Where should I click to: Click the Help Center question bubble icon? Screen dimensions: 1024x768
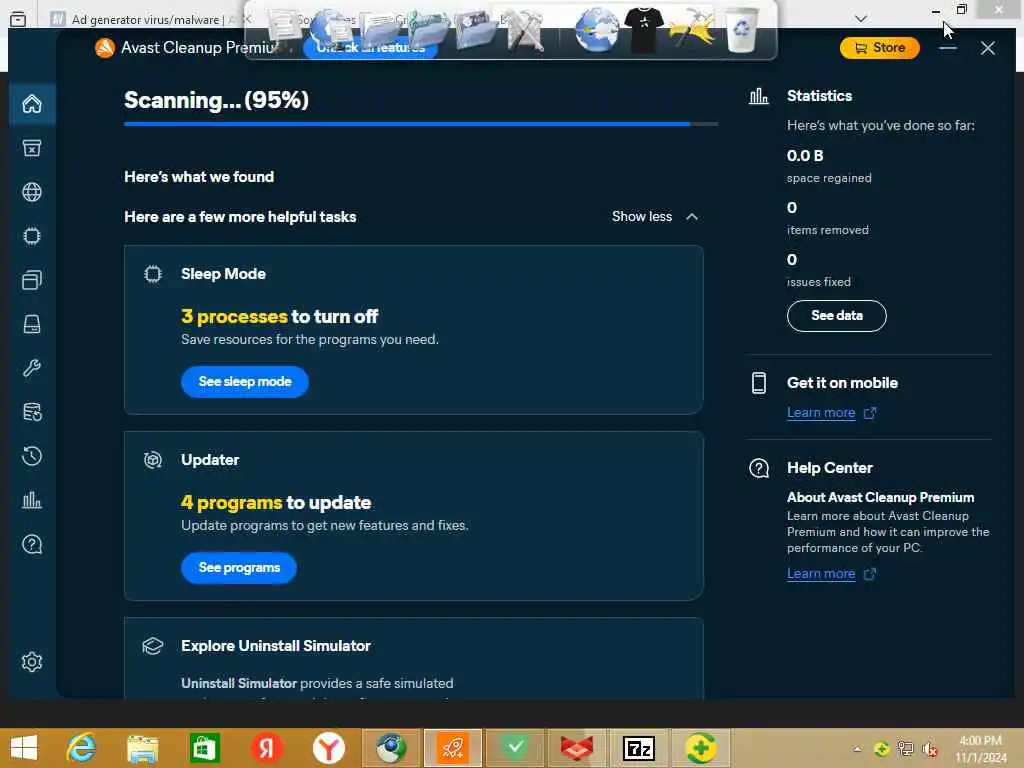759,468
